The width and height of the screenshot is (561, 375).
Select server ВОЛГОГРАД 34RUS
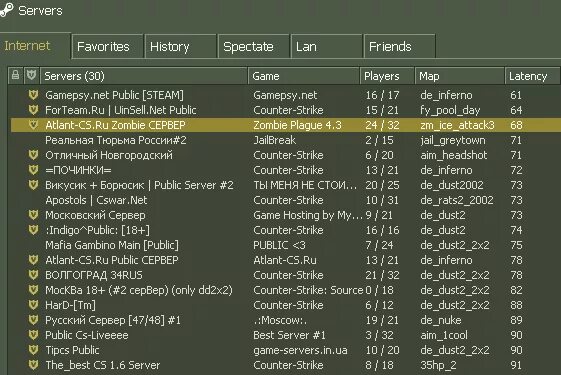click(x=94, y=276)
